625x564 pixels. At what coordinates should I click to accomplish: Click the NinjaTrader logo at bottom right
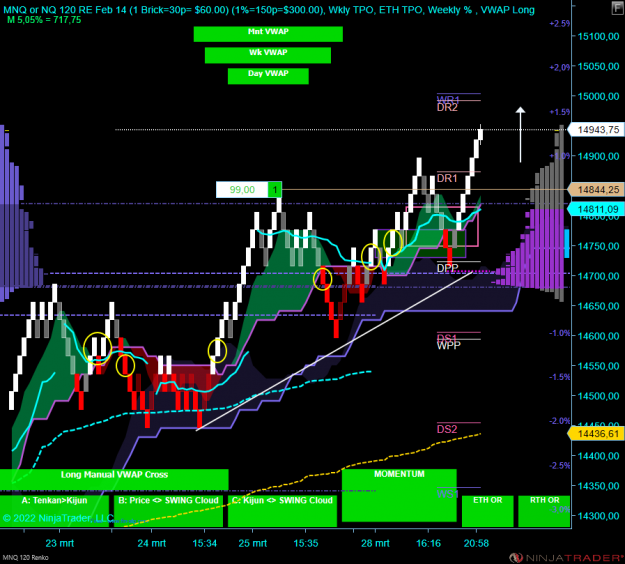point(566,558)
